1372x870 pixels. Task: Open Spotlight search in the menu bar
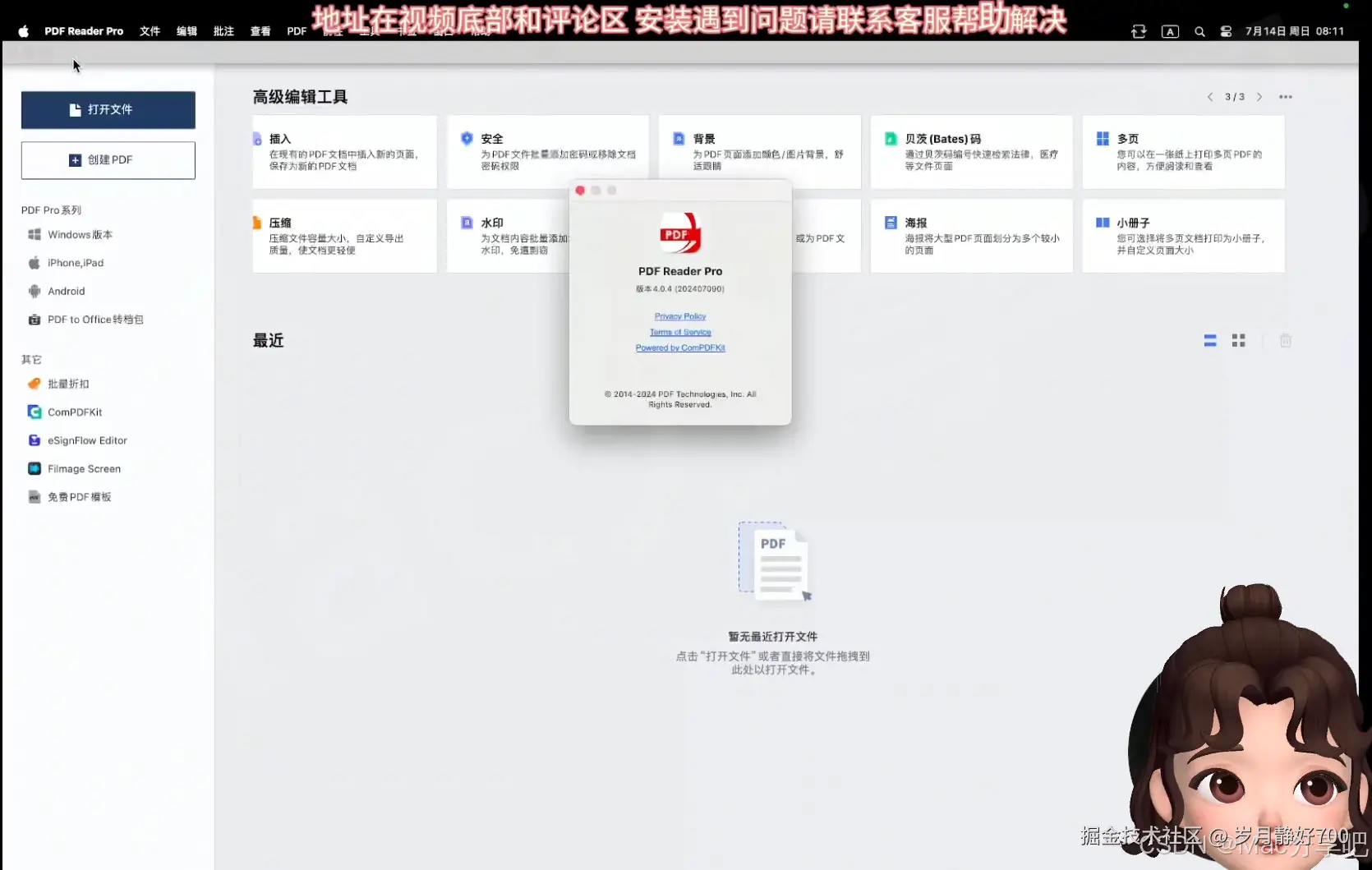click(1199, 31)
